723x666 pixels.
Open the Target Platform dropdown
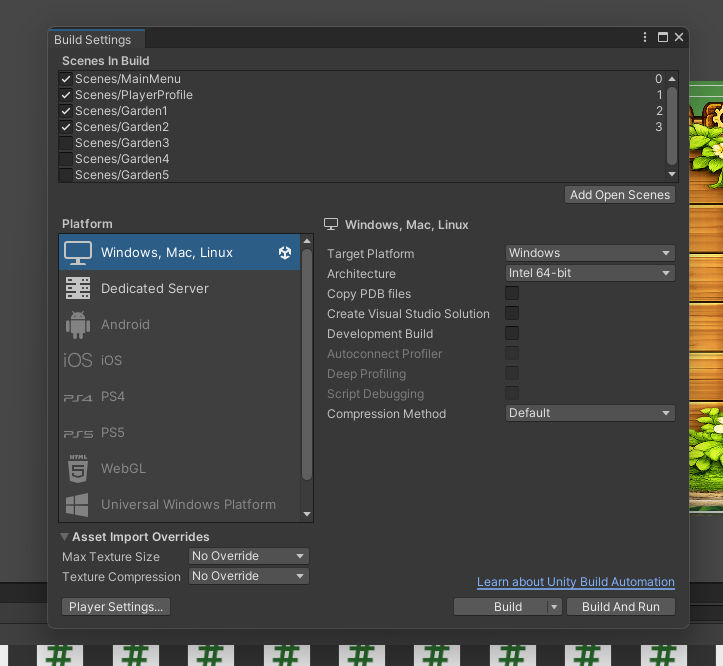click(x=590, y=253)
